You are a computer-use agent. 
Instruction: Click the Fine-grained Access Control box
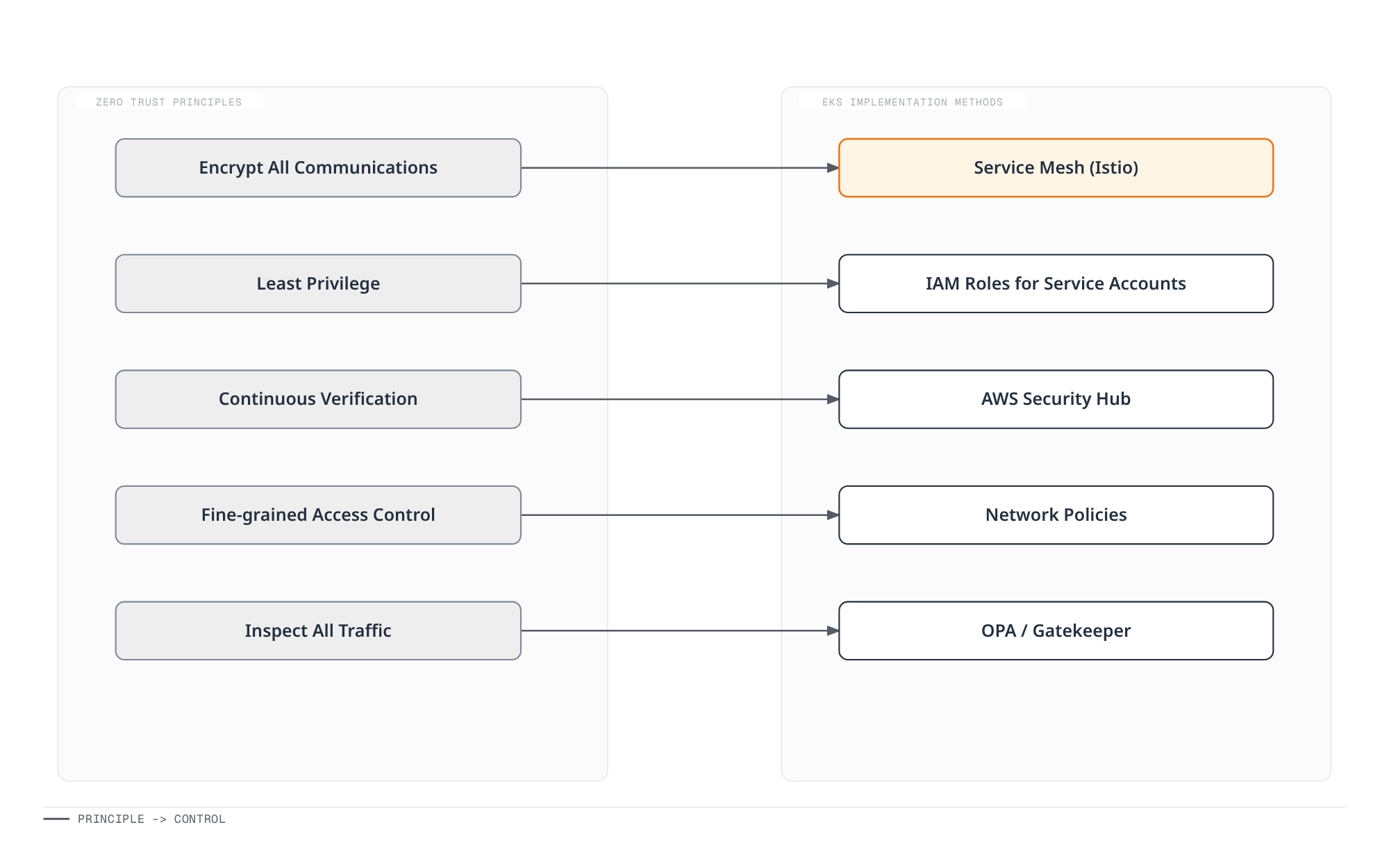[x=318, y=515]
